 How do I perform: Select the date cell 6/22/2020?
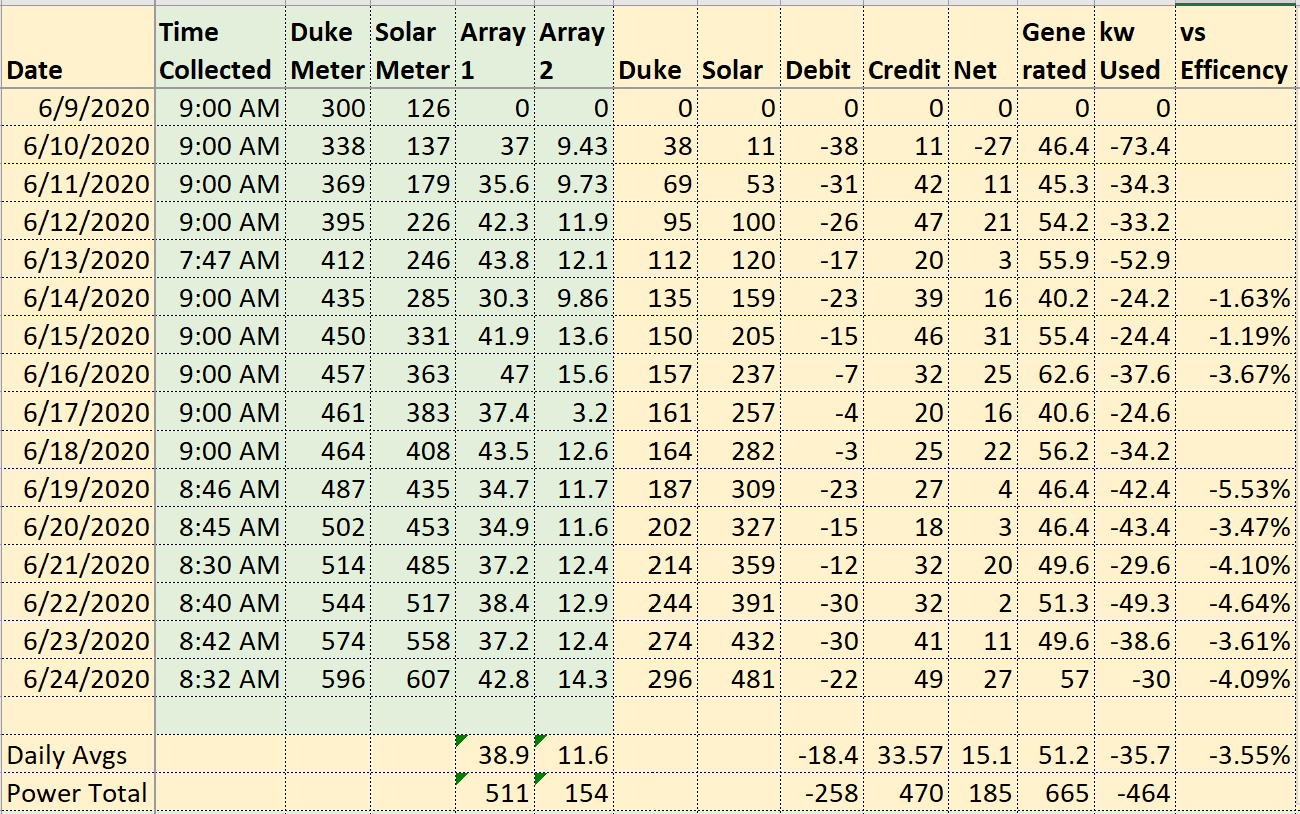78,602
